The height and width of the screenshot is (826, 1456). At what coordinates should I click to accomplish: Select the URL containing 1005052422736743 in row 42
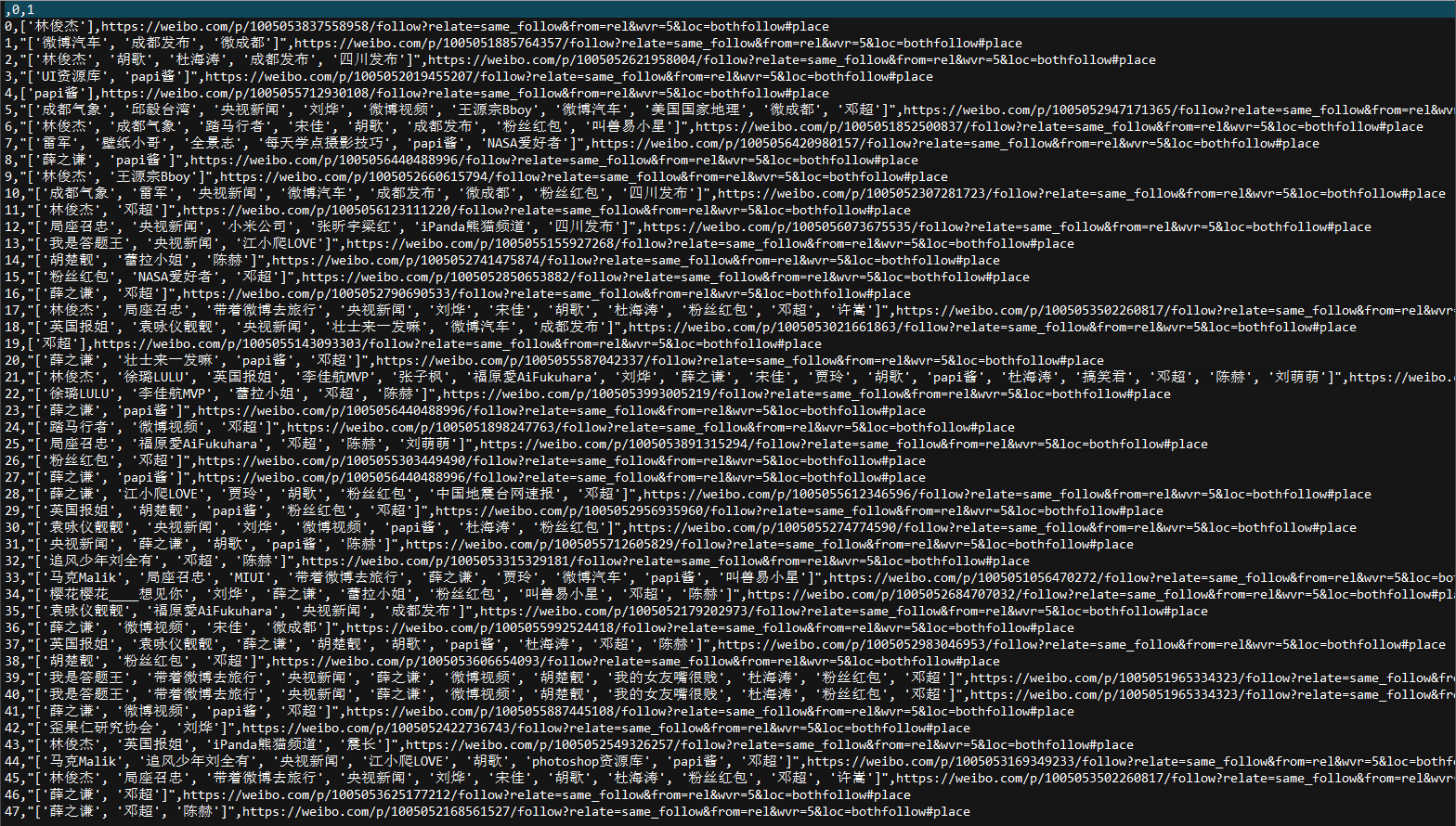[606, 728]
